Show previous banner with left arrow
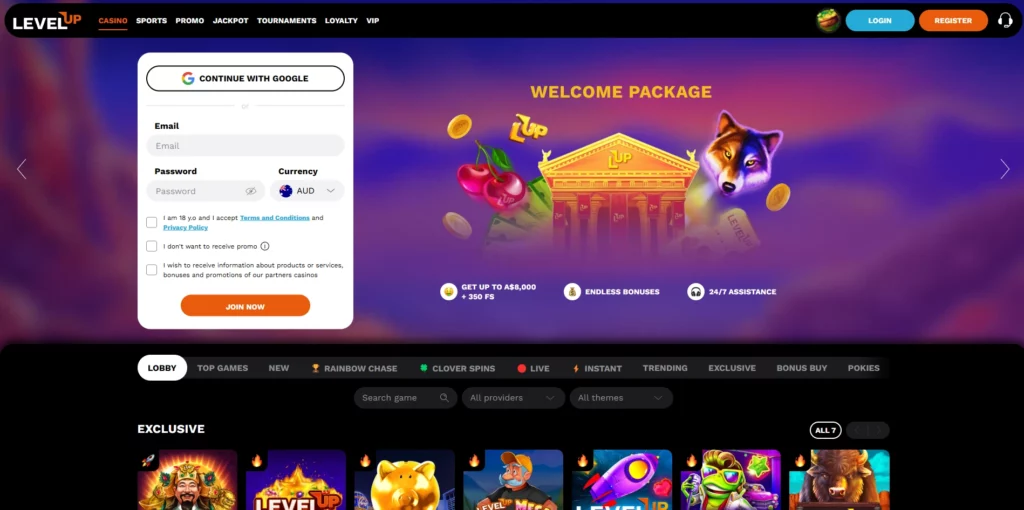This screenshot has height=510, width=1024. tap(22, 169)
